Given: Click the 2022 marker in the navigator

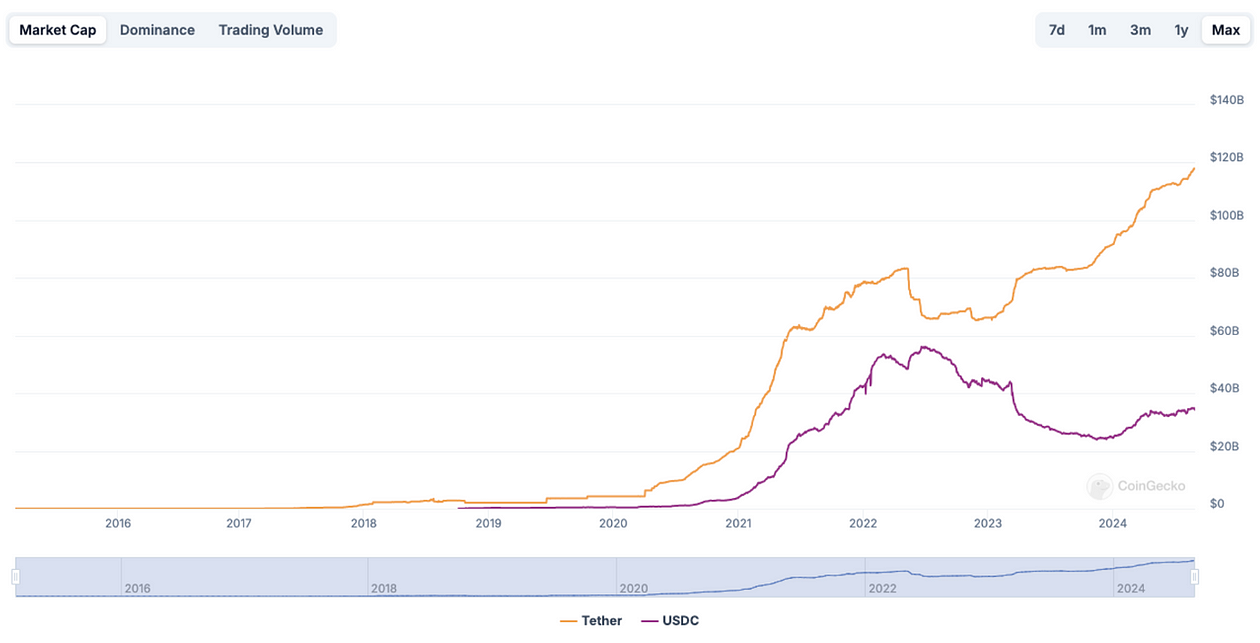Looking at the screenshot, I should [881, 588].
